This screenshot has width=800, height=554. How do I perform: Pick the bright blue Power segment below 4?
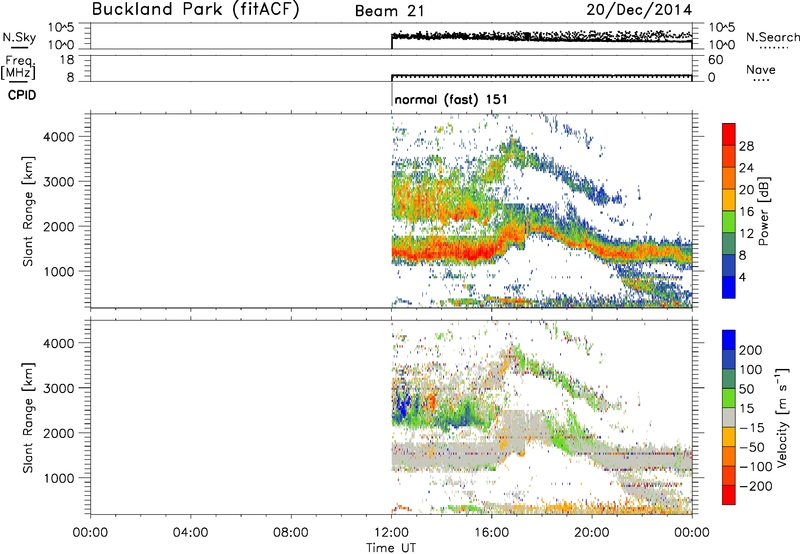point(729,287)
